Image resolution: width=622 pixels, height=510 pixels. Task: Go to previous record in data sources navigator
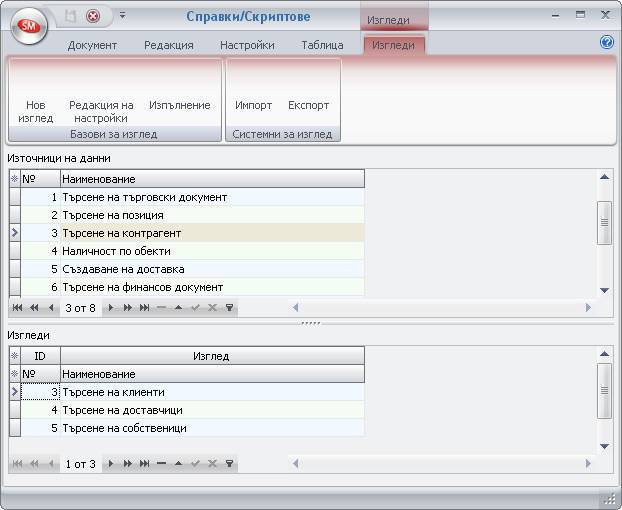(51, 307)
